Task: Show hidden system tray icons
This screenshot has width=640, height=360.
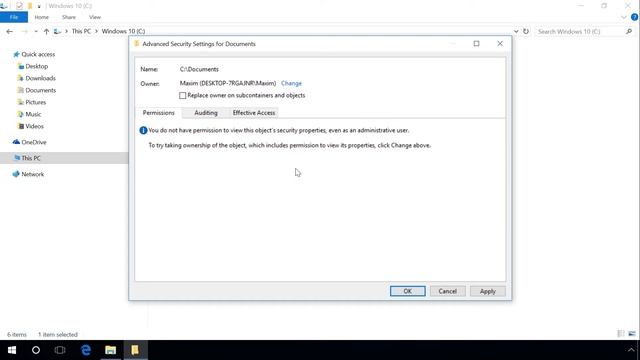Action: coord(631,350)
